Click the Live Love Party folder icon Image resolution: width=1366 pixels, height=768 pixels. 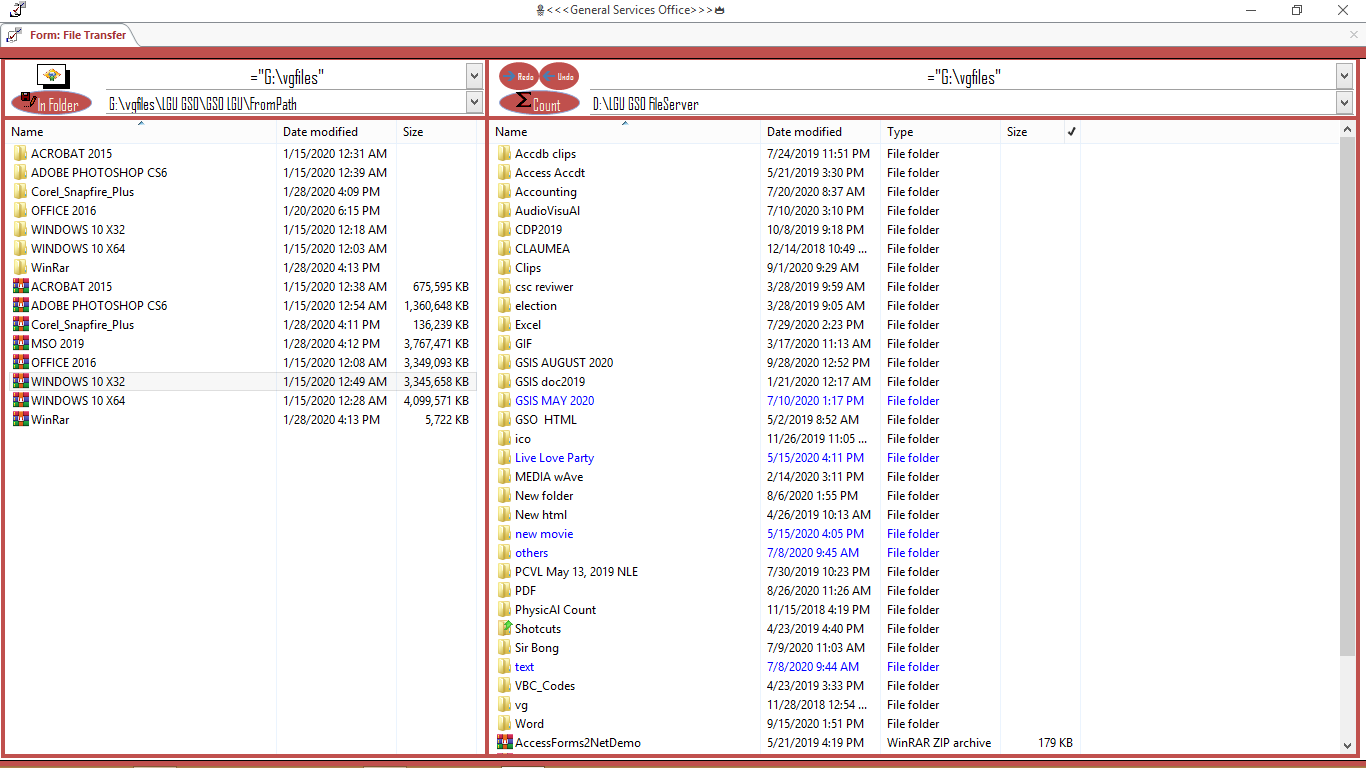pyautogui.click(x=504, y=458)
